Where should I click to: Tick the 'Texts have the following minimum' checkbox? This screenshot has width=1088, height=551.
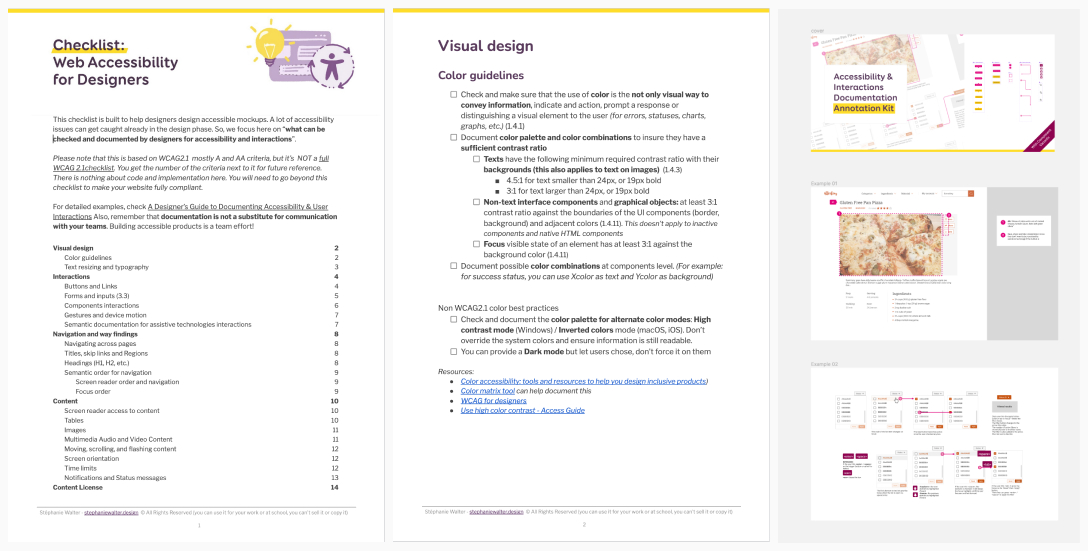tap(477, 159)
